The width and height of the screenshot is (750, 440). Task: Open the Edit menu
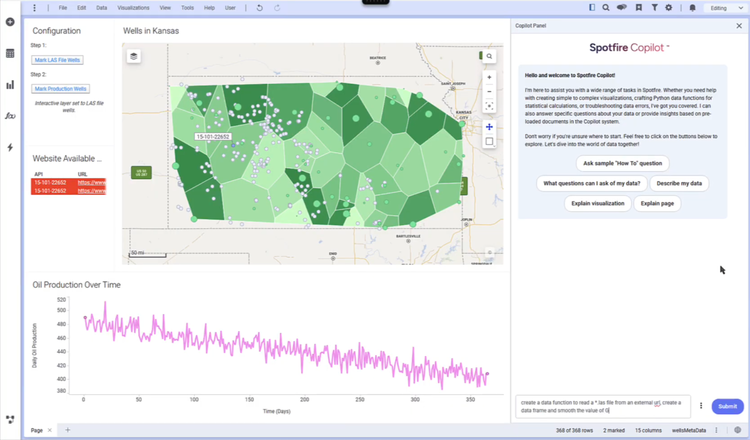81,8
